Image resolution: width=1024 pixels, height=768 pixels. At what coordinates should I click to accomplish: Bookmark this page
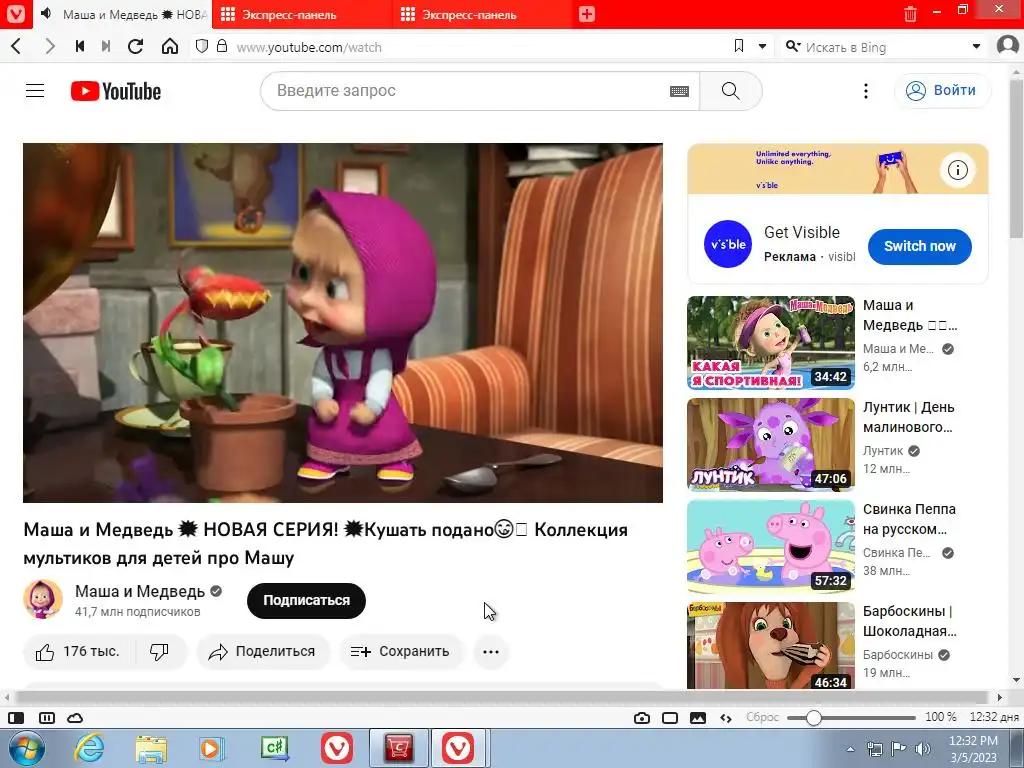739,46
